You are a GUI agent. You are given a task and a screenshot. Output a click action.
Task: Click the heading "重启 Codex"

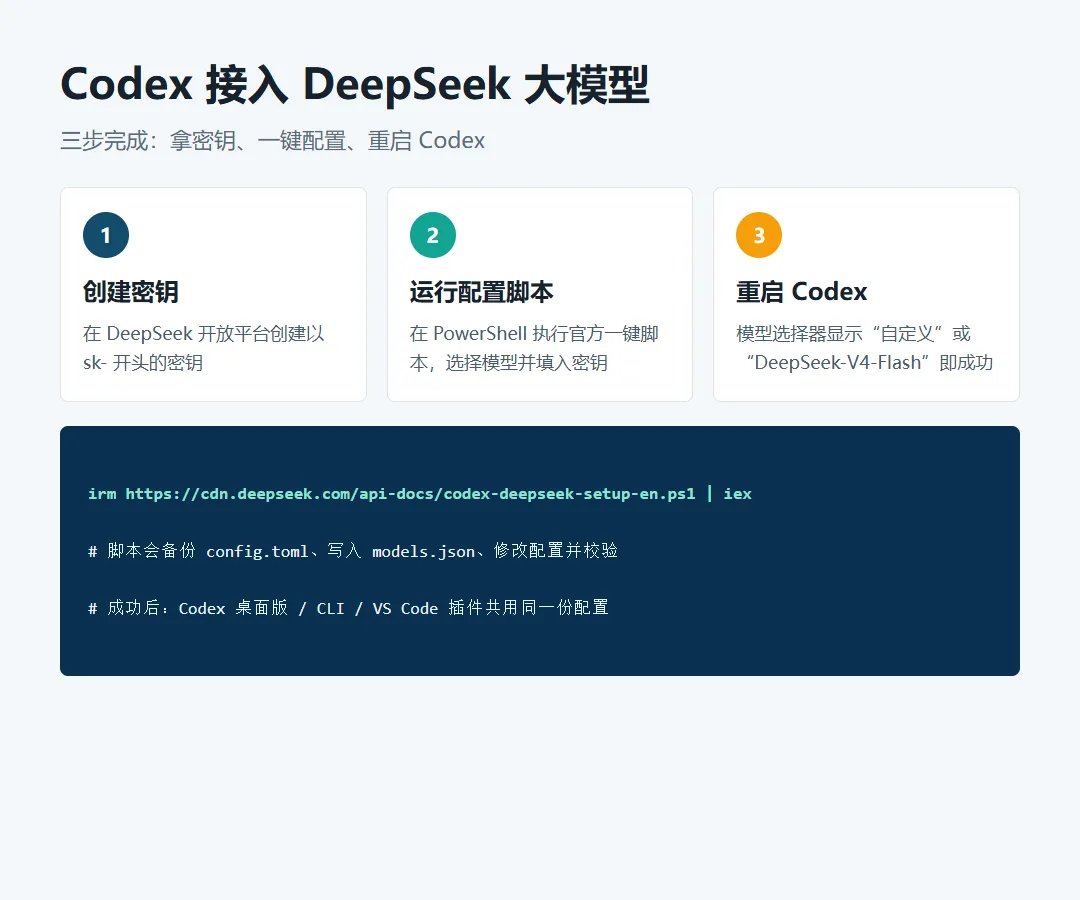coord(801,292)
